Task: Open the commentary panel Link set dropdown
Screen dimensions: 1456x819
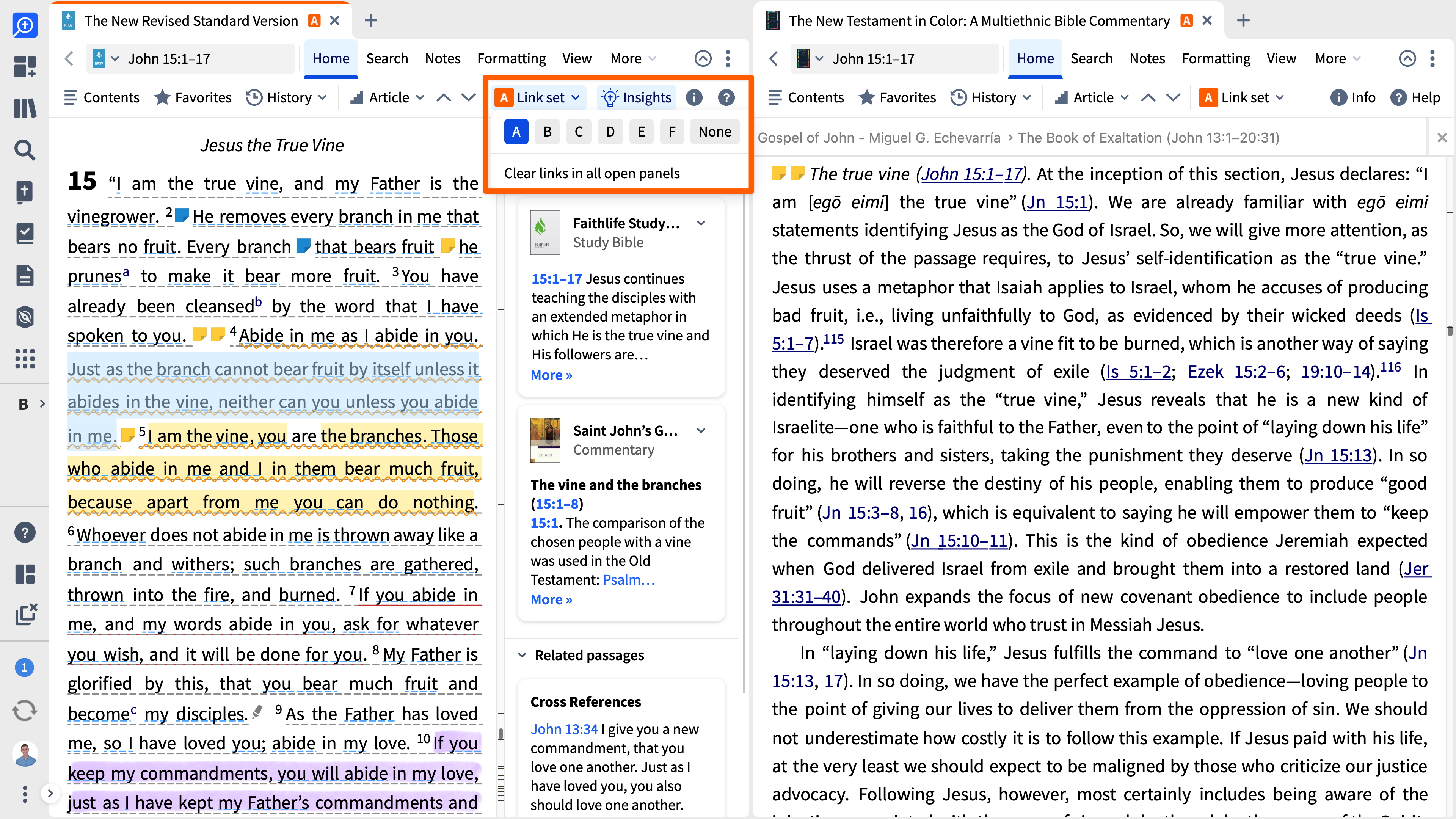Action: [1243, 98]
